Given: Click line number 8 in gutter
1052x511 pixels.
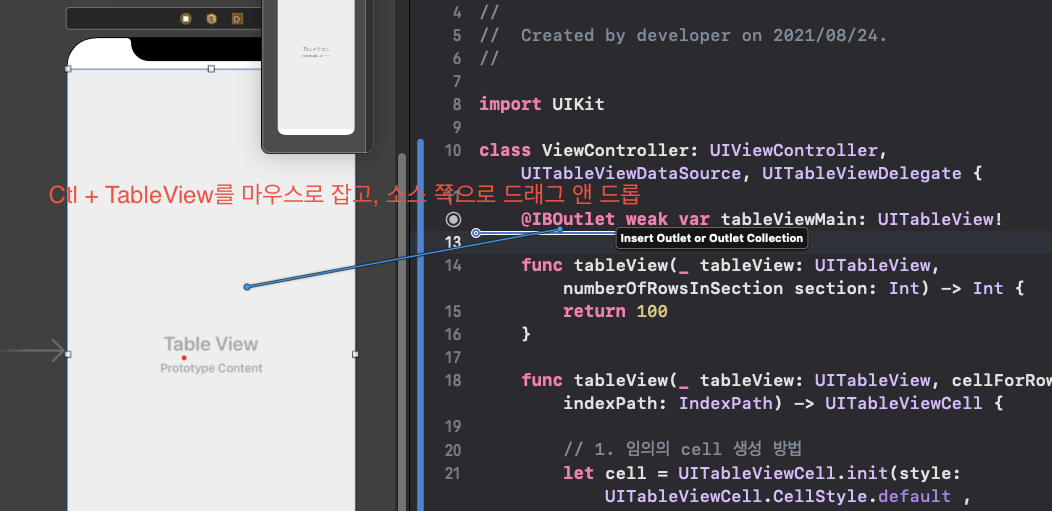Looking at the screenshot, I should (457, 104).
